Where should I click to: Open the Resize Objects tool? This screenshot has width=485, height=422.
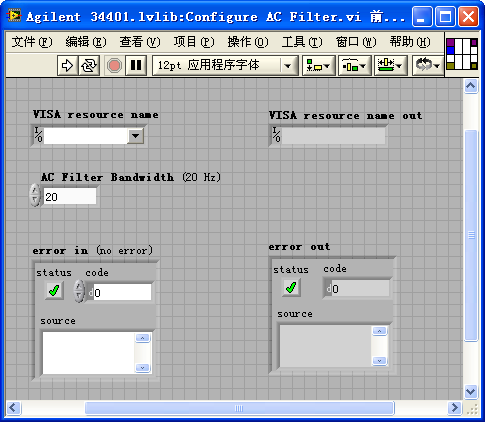pos(390,65)
